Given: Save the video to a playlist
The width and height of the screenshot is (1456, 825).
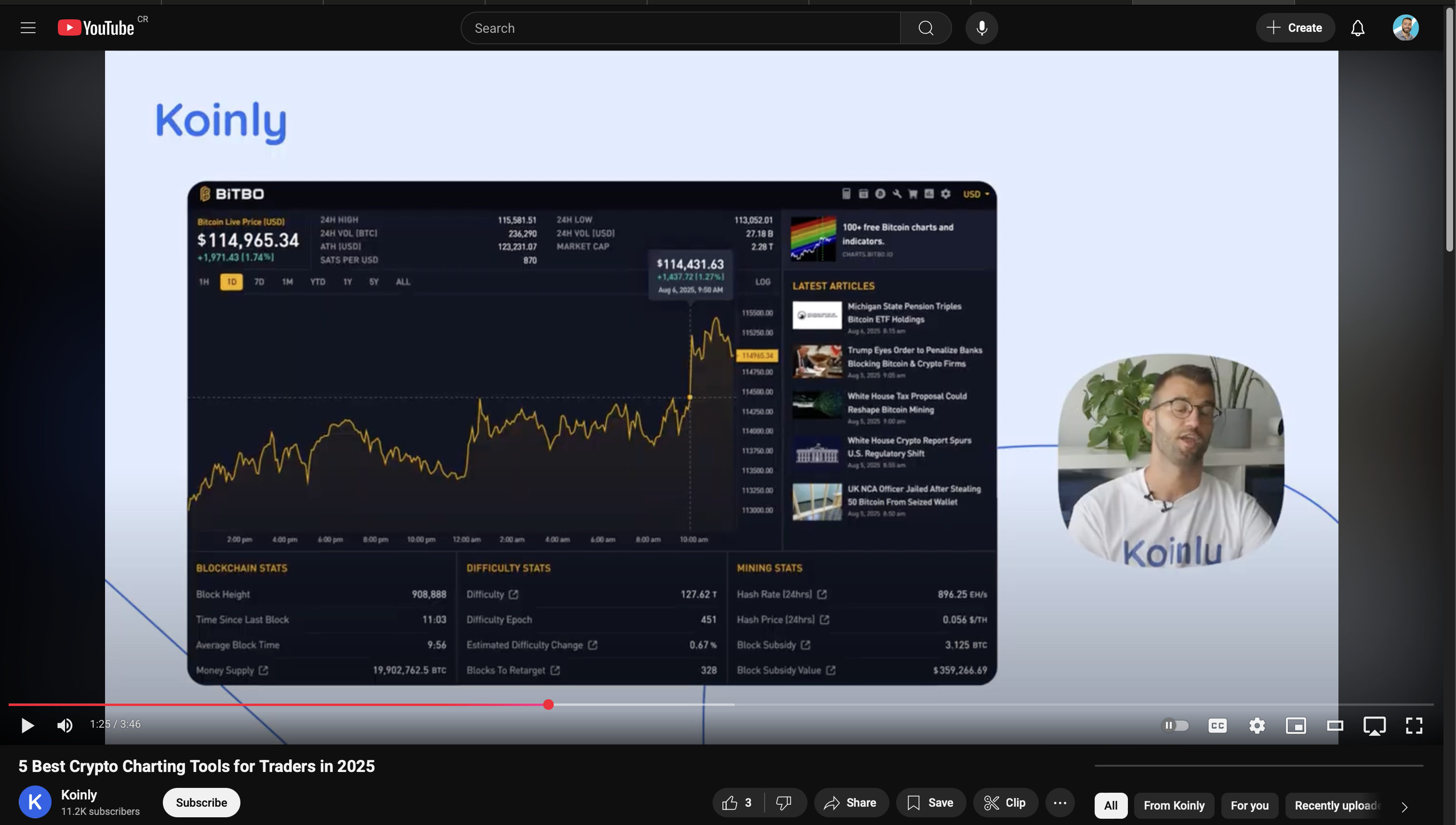Looking at the screenshot, I should point(930,803).
